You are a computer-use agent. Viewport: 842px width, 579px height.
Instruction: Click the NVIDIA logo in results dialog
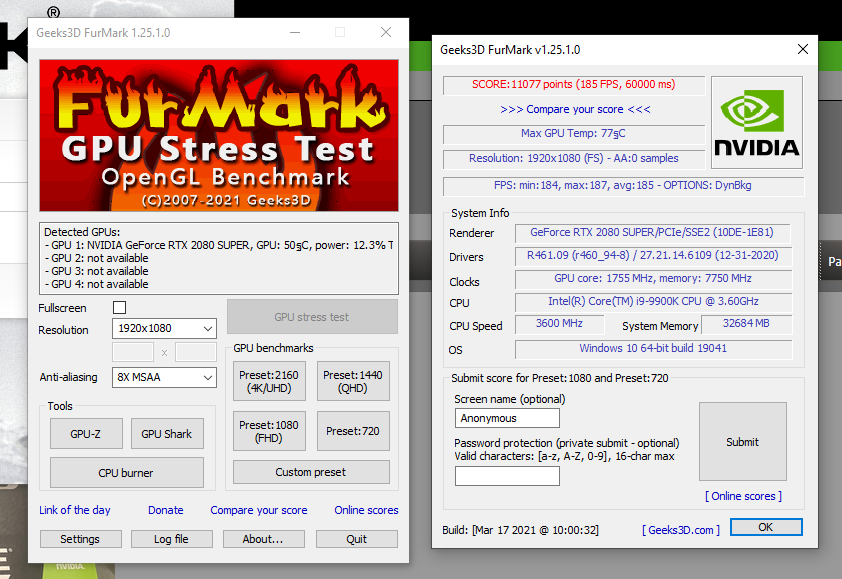point(757,122)
